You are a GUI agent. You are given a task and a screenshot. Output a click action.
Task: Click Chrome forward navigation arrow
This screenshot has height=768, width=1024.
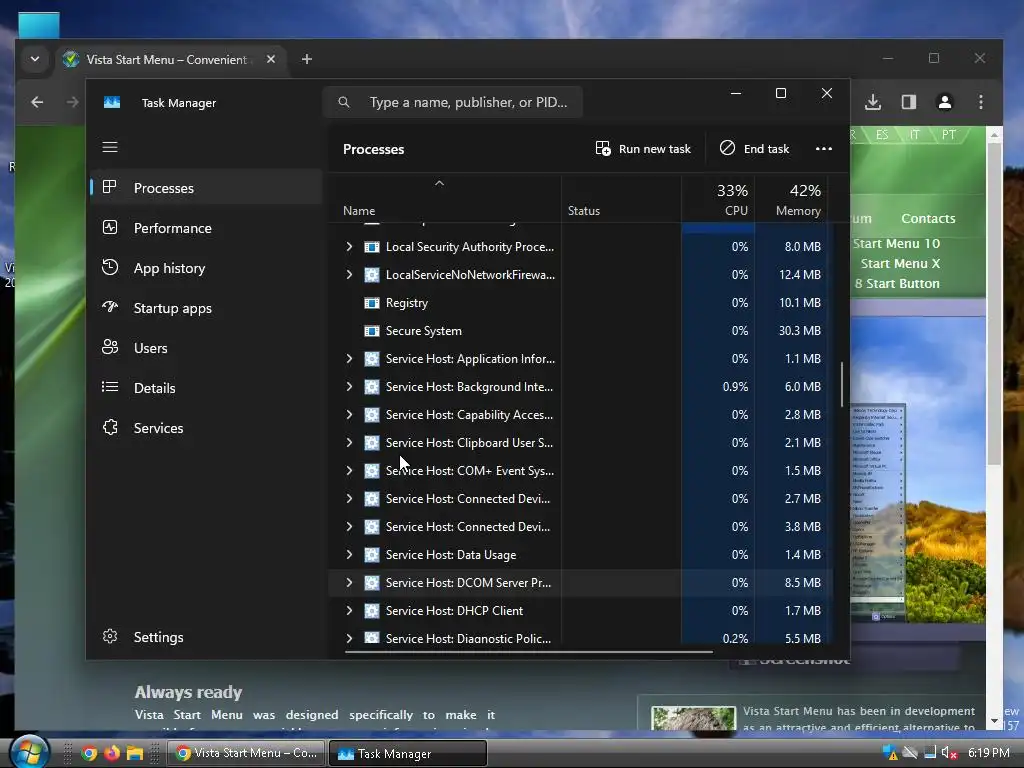click(72, 102)
